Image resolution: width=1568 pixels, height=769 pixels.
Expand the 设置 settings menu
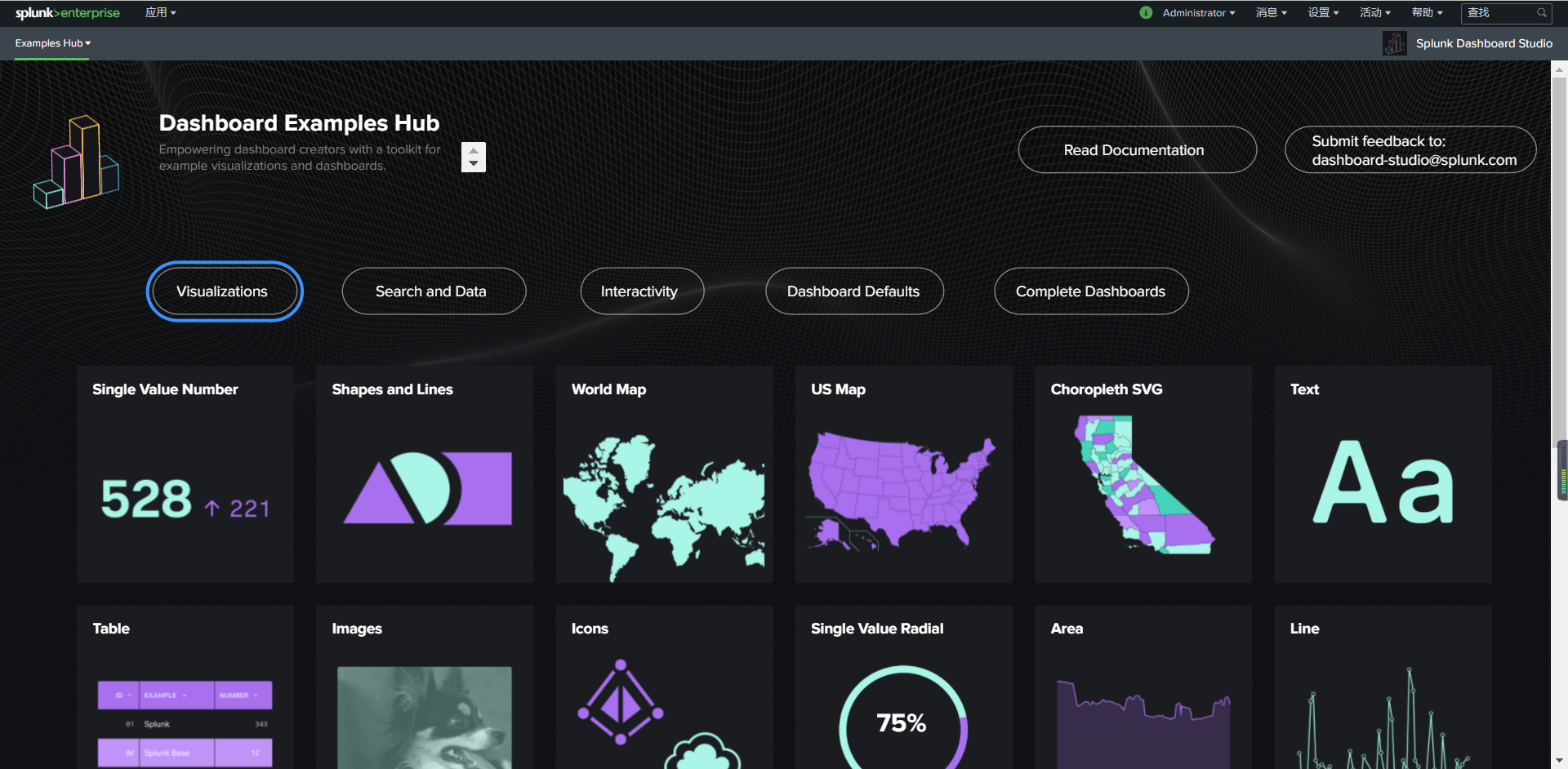1323,13
